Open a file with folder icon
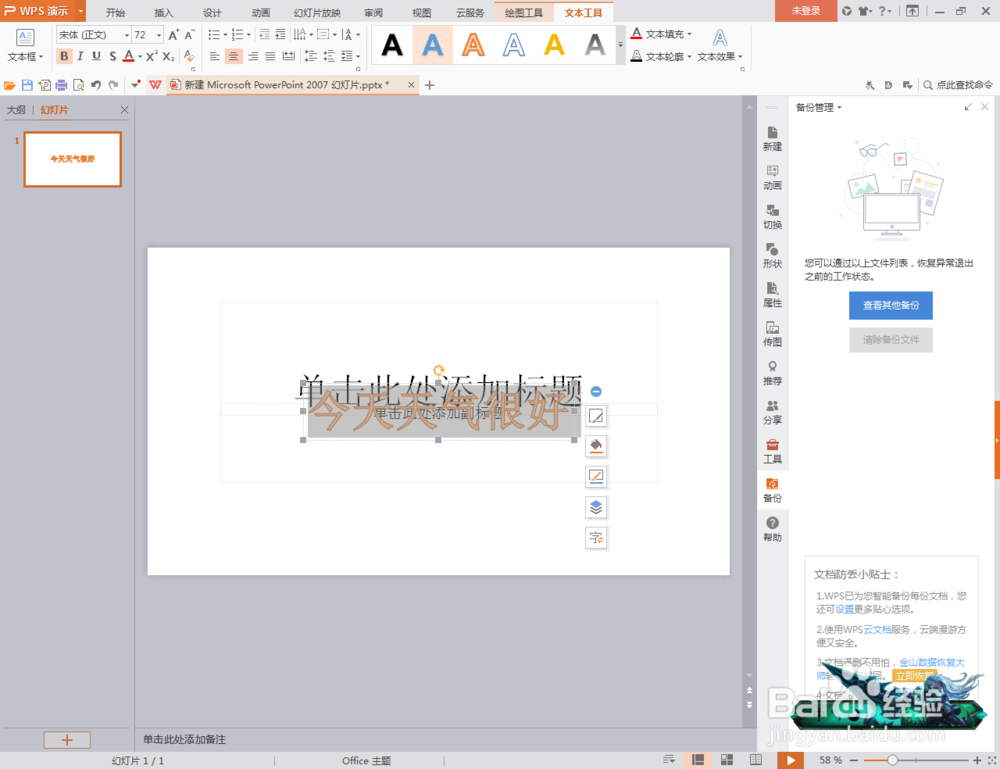The image size is (1000, 769). (x=10, y=85)
